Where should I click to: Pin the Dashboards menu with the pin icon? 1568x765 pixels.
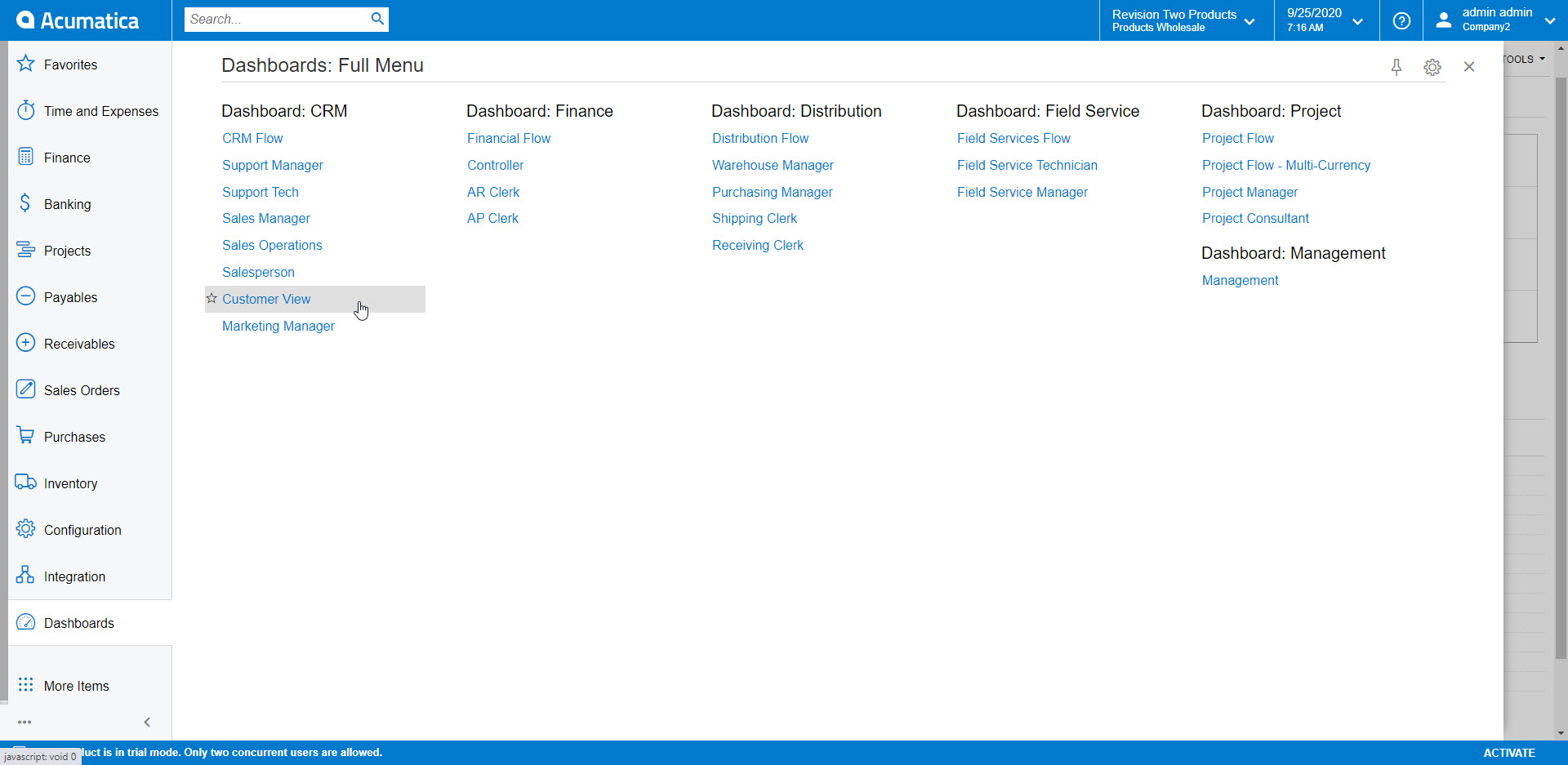(1396, 67)
